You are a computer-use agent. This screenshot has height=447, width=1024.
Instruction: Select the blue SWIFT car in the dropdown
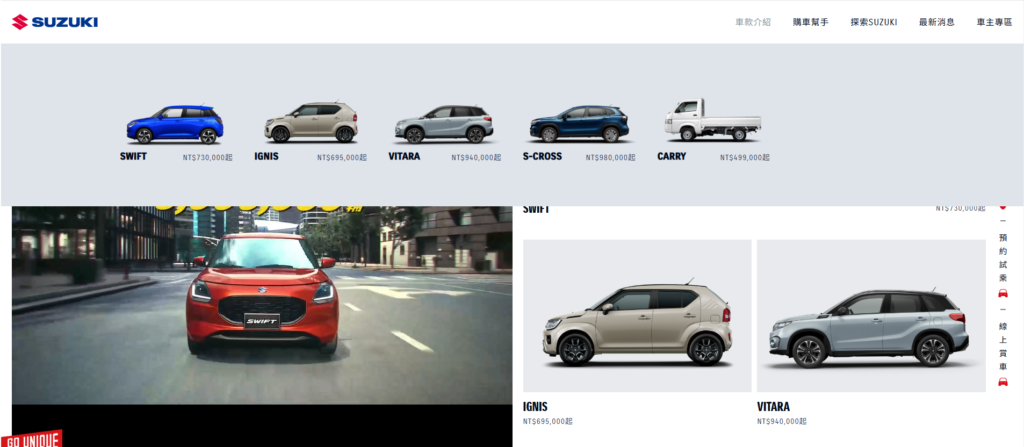pos(175,125)
